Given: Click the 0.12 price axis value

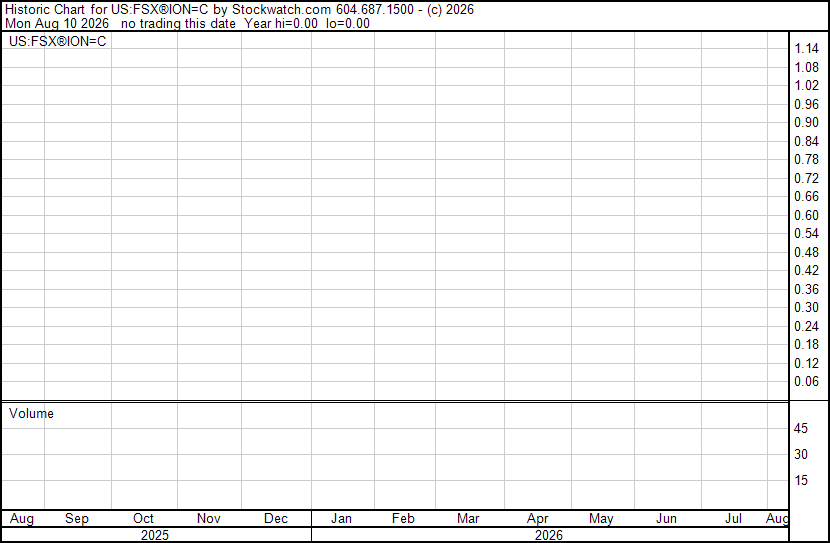Looking at the screenshot, I should tap(806, 364).
